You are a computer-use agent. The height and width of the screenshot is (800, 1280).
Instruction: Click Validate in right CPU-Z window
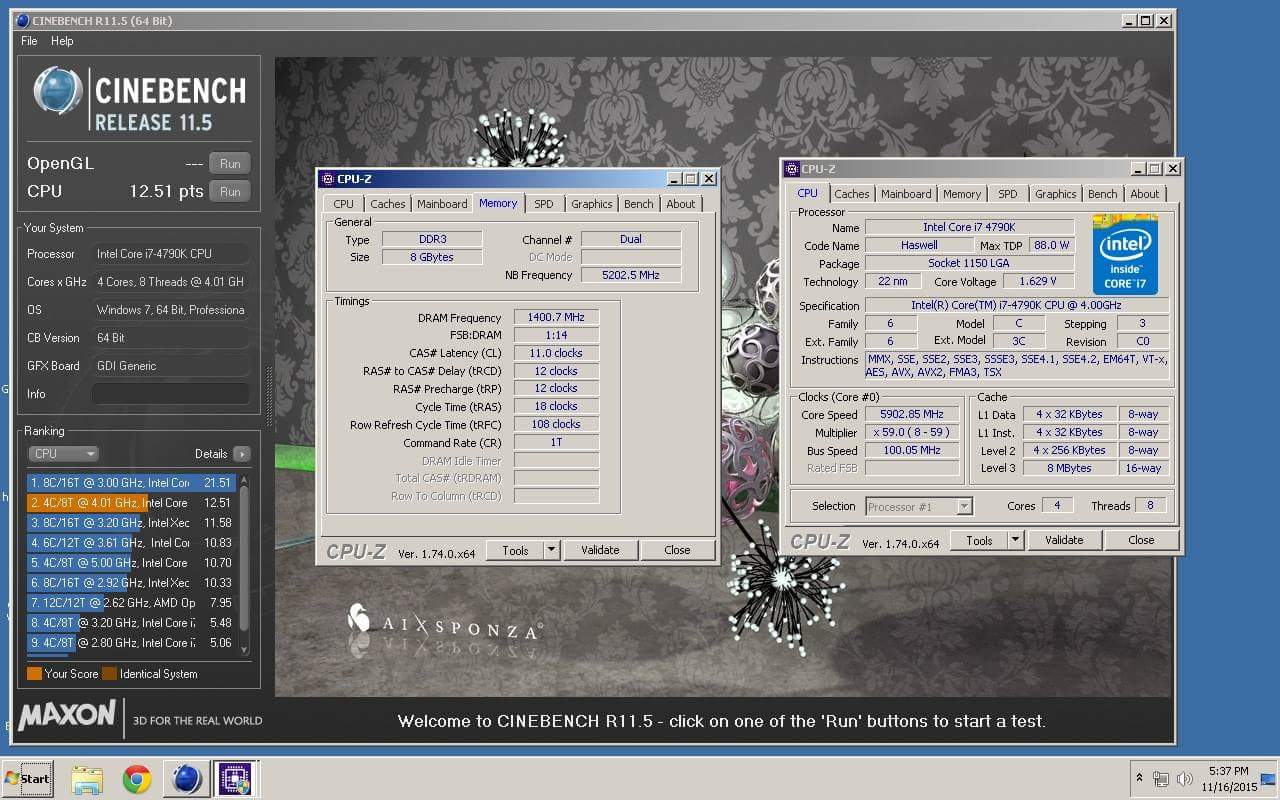1064,540
